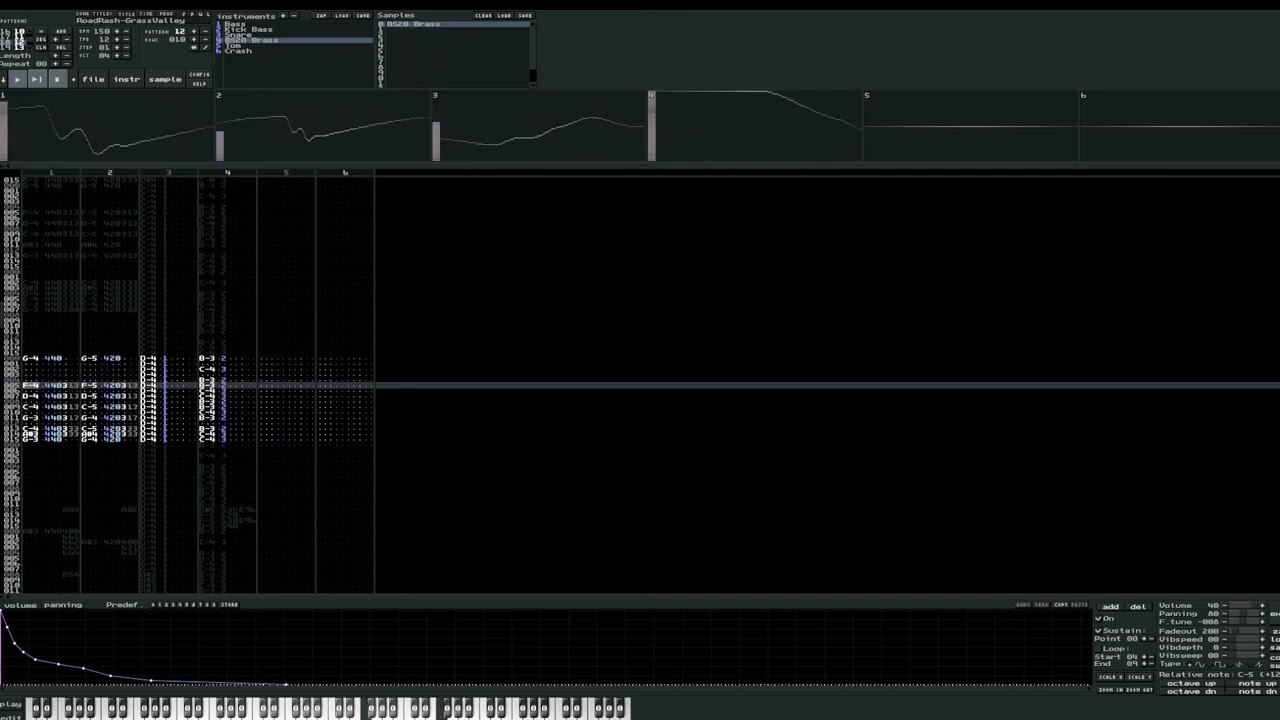Toggle the record dot button beside stop
Viewport: 1280px width, 720px height.
pos(73,79)
